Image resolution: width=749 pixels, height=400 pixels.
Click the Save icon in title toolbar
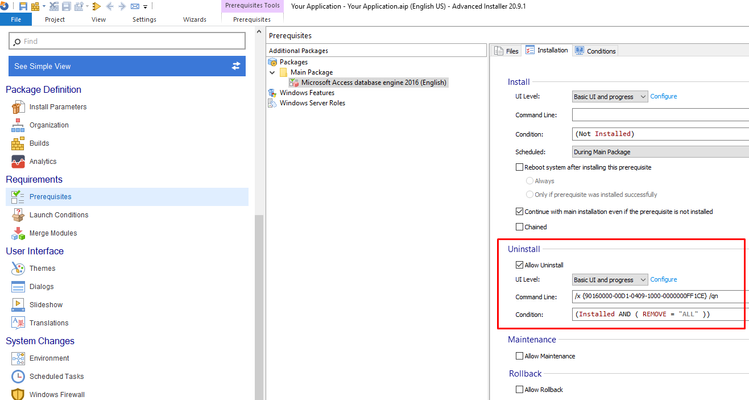(23, 6)
